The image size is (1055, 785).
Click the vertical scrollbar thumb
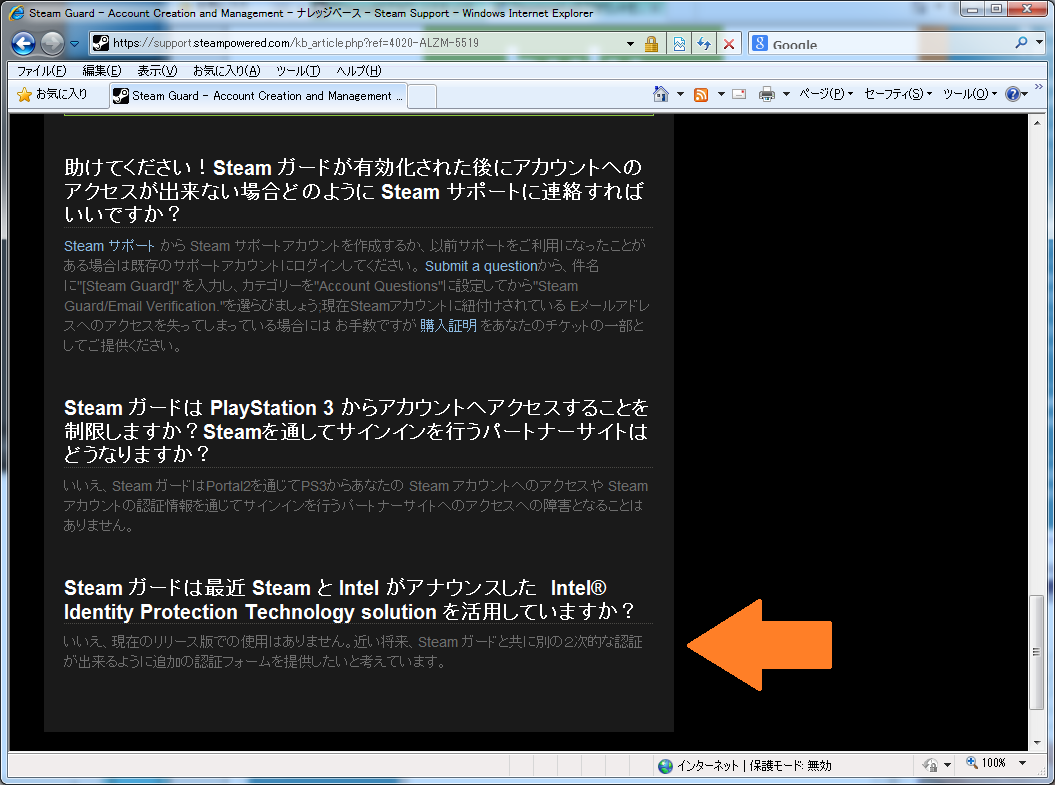tap(1037, 652)
